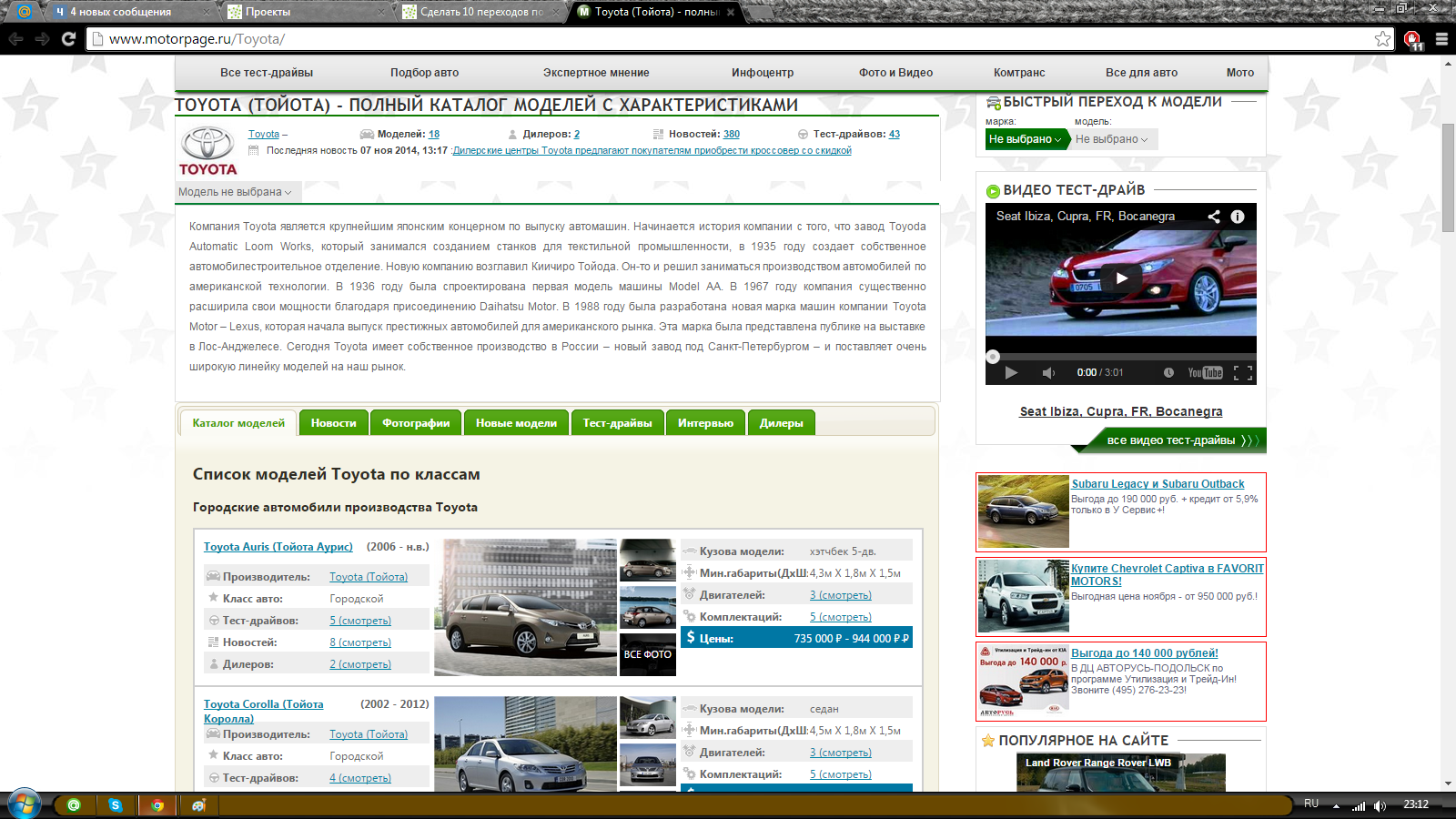Screen dimensions: 1456x819
Task: Open the large Toyota Corolla photo
Action: tap(526, 743)
